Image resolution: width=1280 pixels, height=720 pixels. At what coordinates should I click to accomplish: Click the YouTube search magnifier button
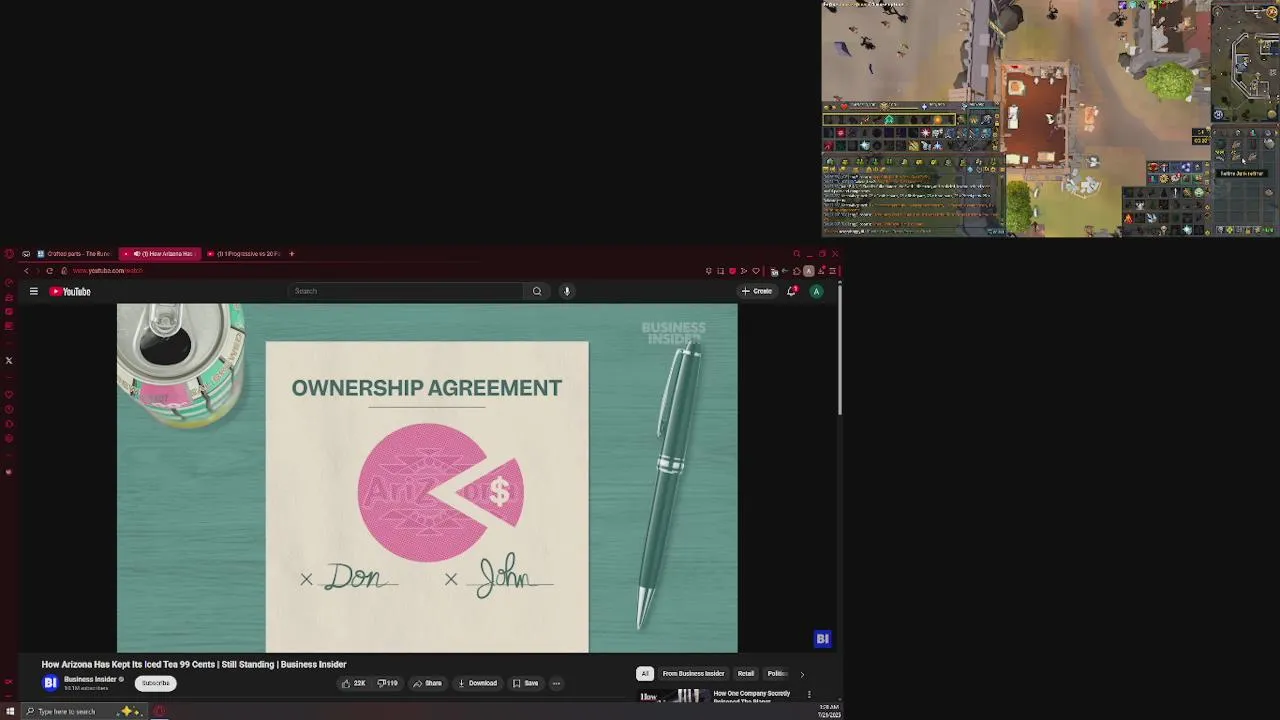pyautogui.click(x=537, y=291)
